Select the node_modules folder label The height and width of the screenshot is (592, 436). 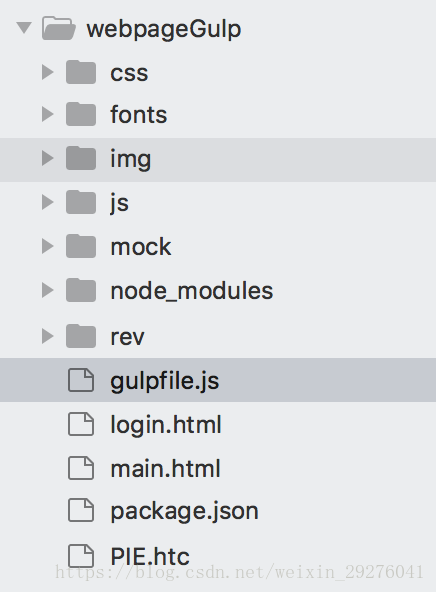(x=192, y=291)
